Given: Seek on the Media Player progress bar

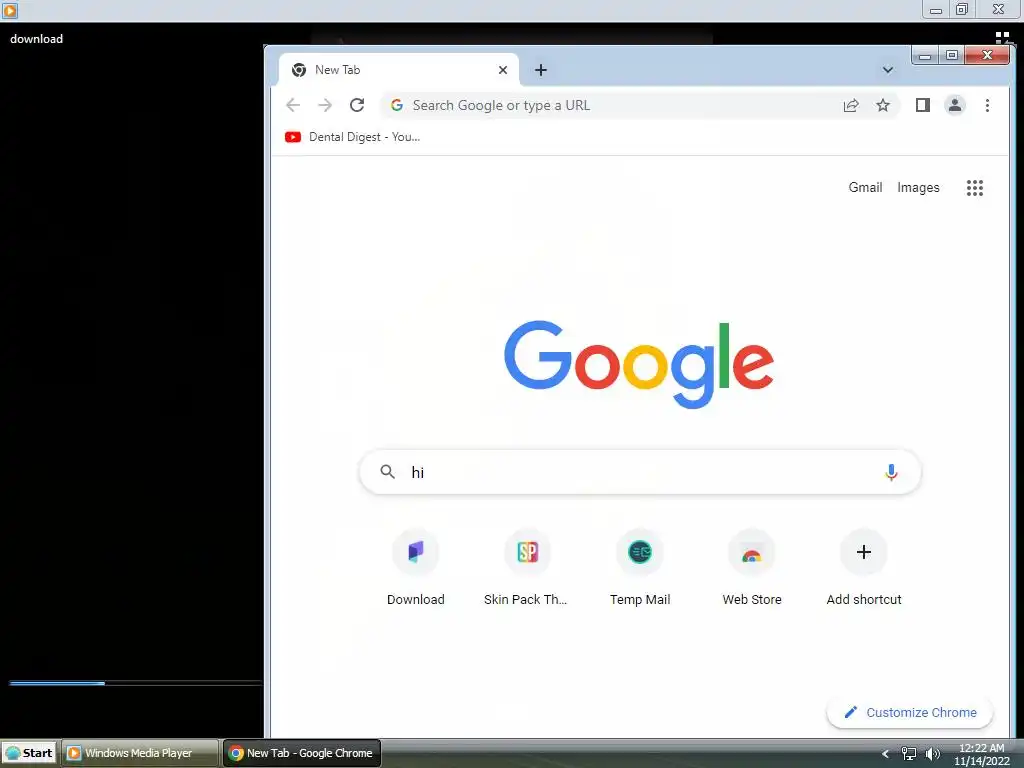Looking at the screenshot, I should 135,683.
